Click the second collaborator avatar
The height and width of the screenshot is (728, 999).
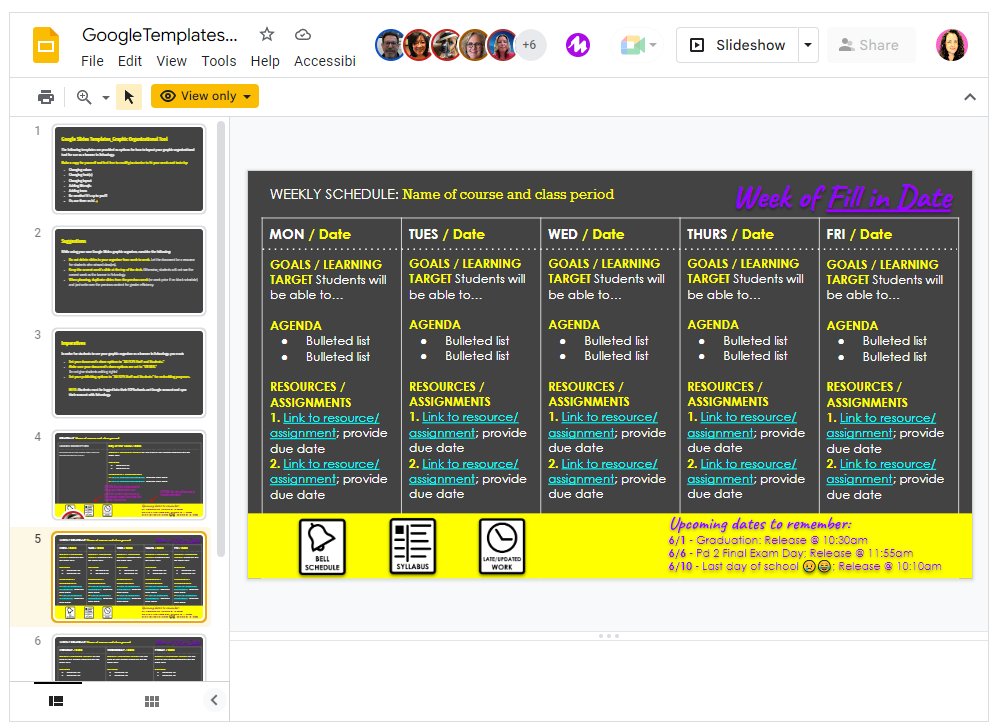(x=418, y=45)
